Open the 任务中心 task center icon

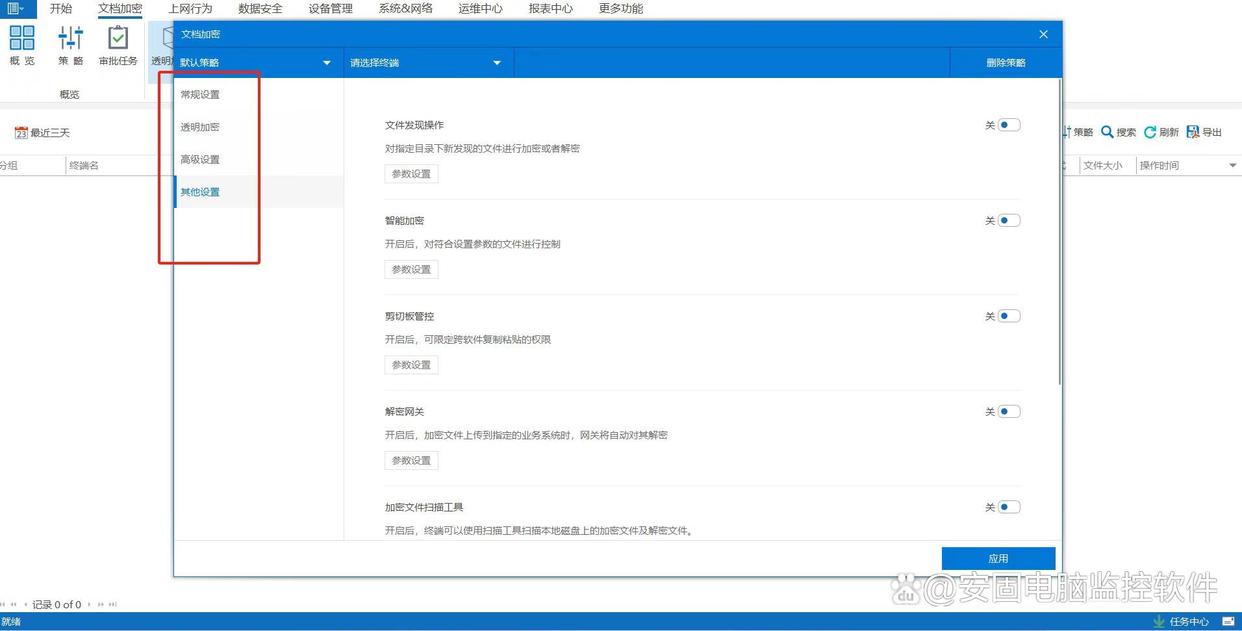(1159, 622)
